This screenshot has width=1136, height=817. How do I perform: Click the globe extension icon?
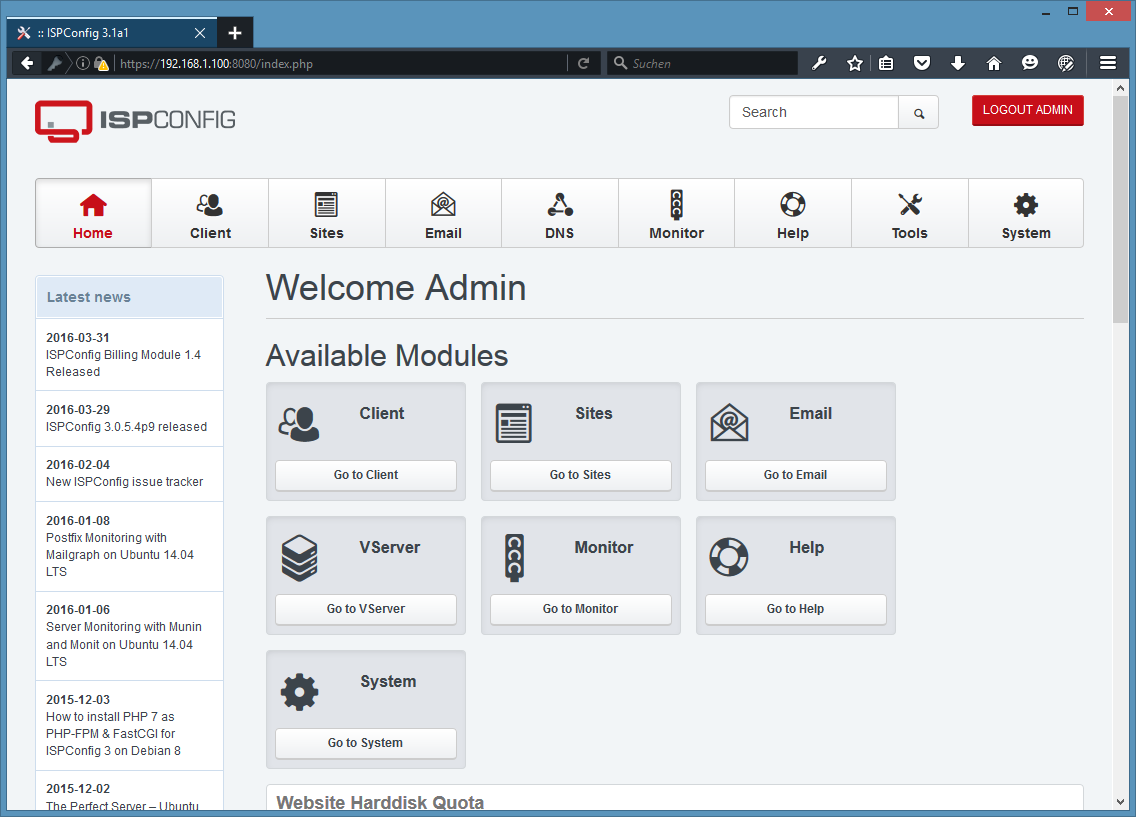tap(1066, 64)
